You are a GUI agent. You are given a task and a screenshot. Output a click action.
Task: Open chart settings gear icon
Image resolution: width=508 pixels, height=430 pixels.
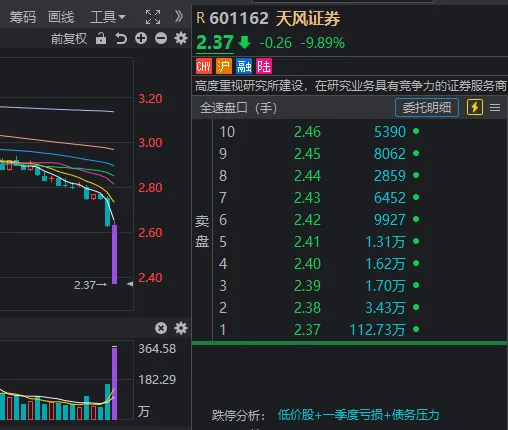pyautogui.click(x=181, y=38)
